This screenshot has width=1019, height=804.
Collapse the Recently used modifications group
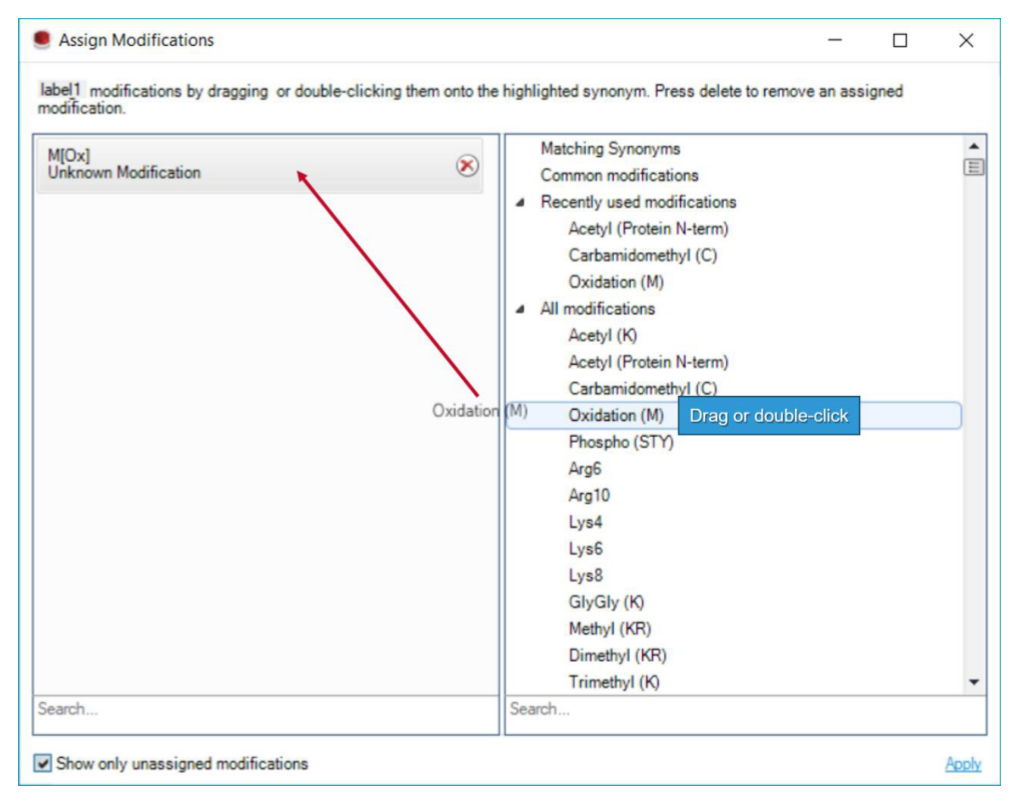[520, 203]
